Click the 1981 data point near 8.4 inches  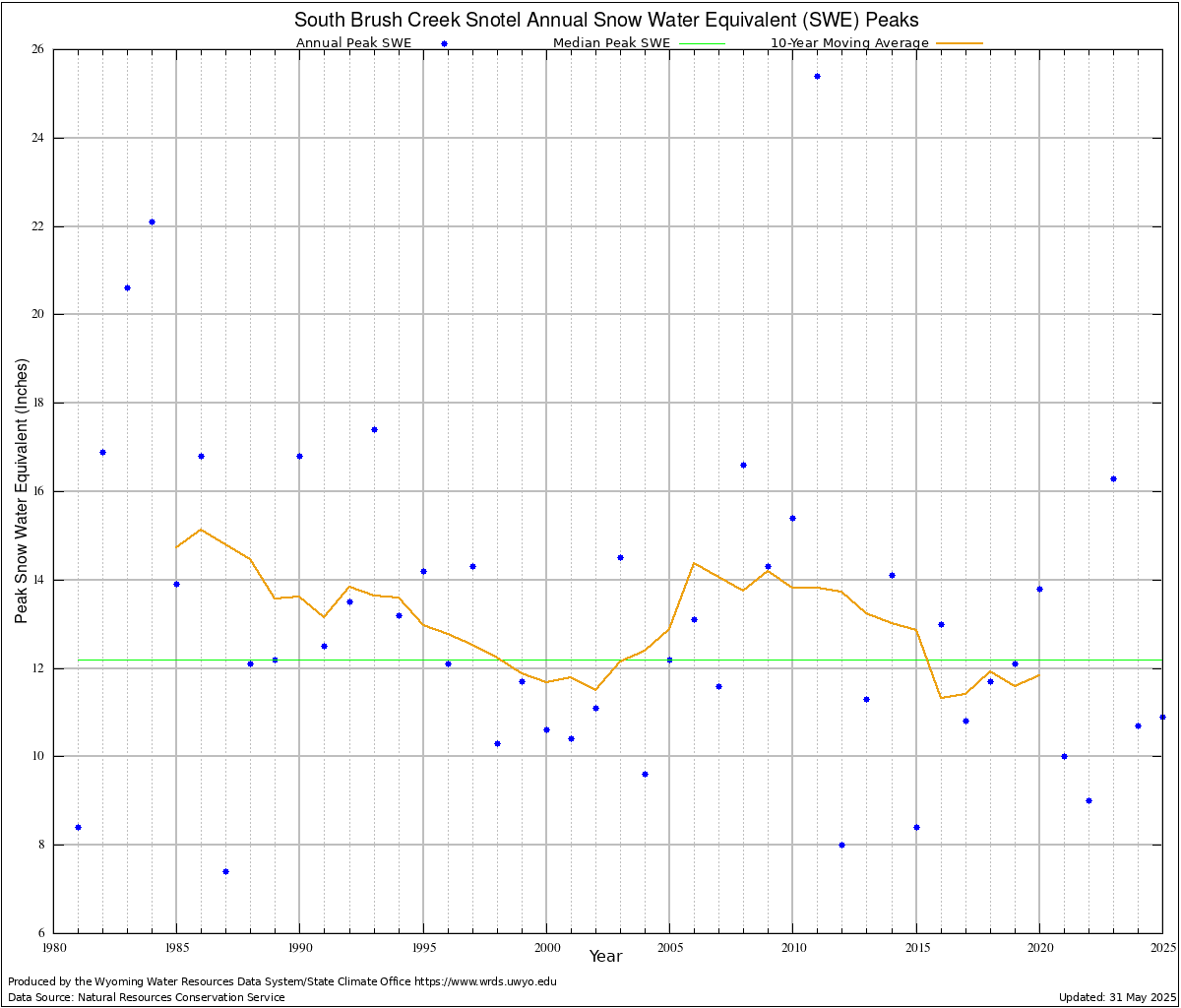coord(78,827)
